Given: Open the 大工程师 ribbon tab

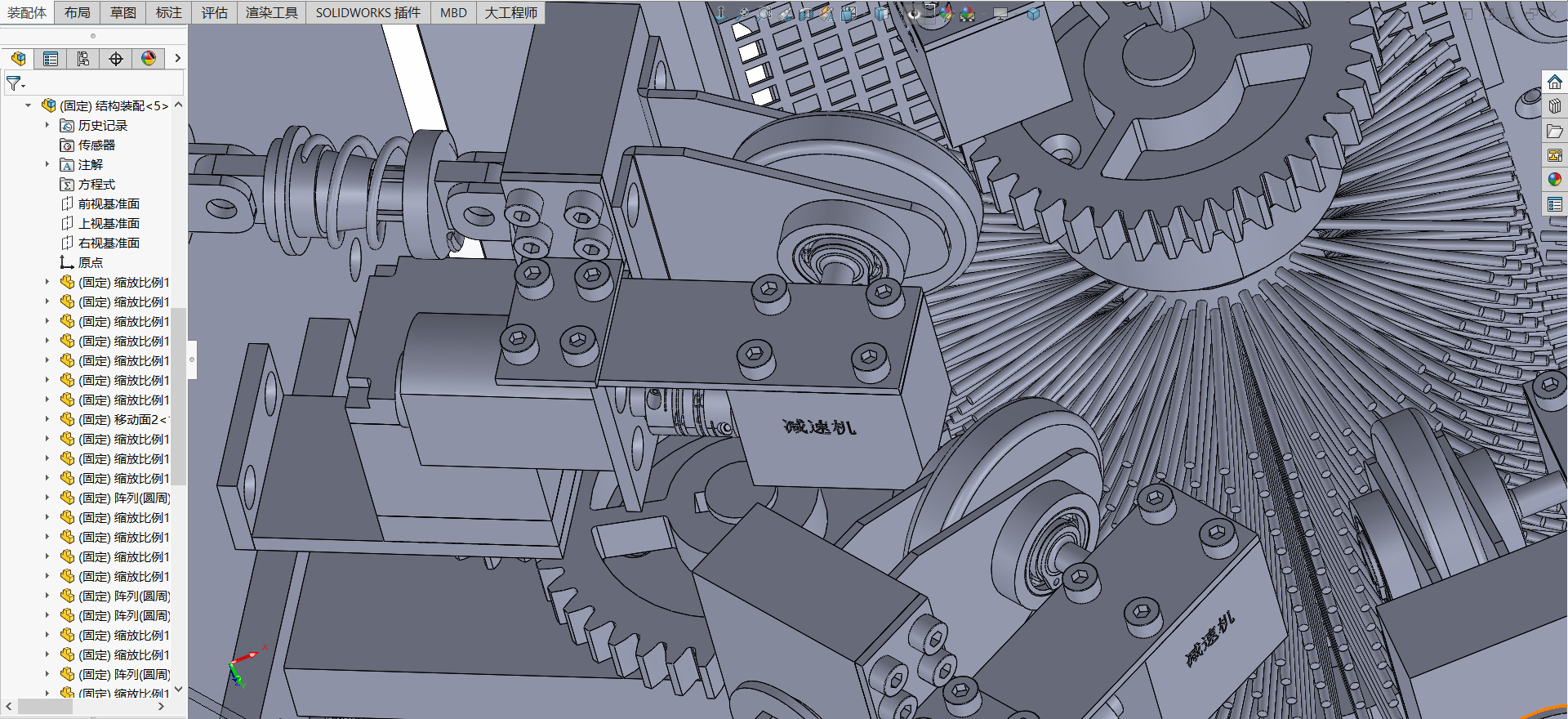Looking at the screenshot, I should coord(511,12).
